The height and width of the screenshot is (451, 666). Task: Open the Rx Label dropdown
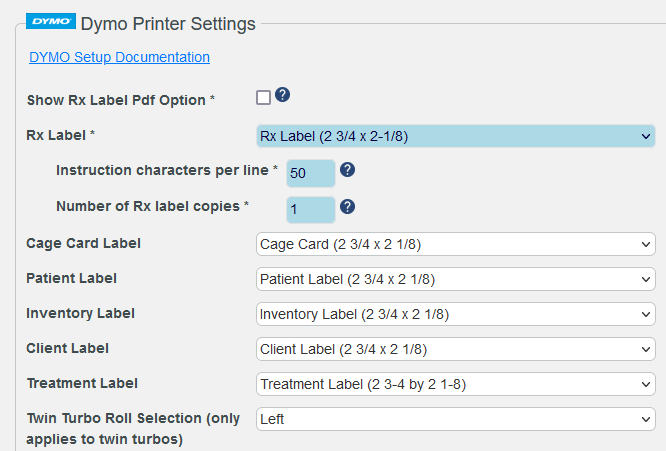456,136
